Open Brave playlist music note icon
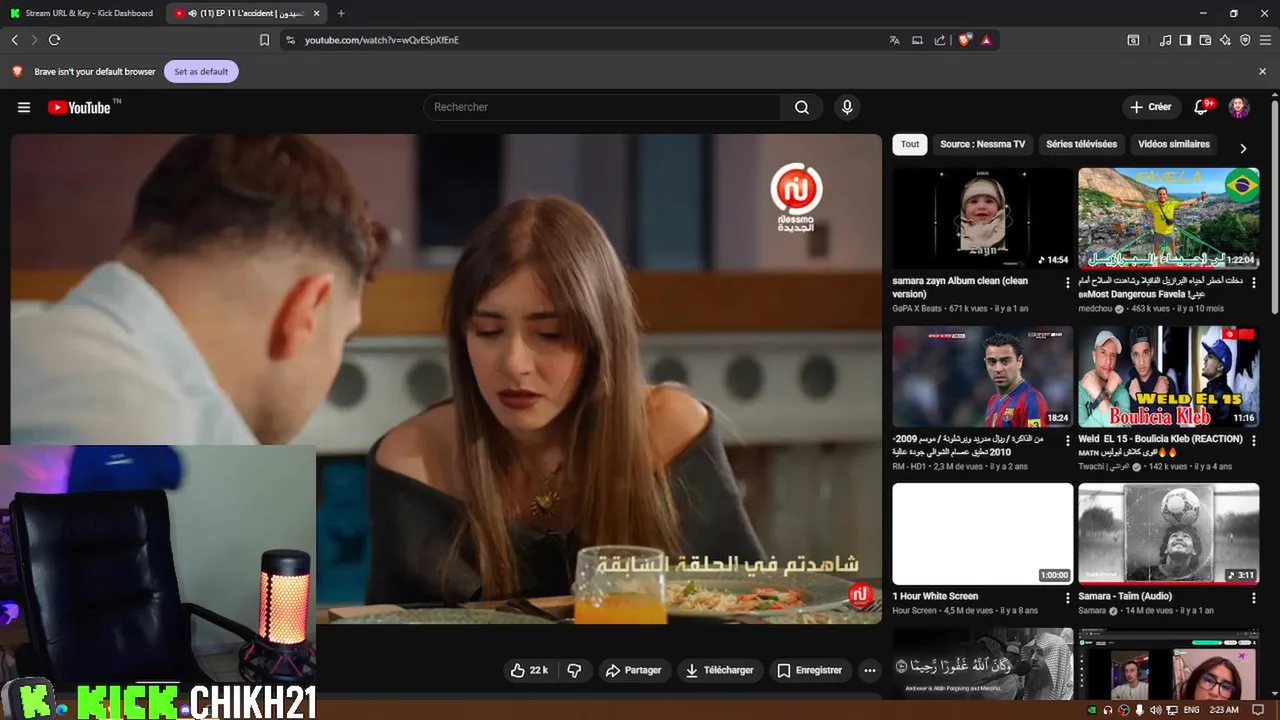The width and height of the screenshot is (1280, 720). [1165, 40]
